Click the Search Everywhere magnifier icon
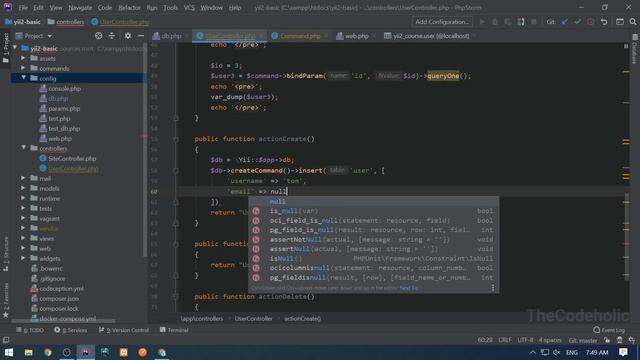 pos(633,22)
